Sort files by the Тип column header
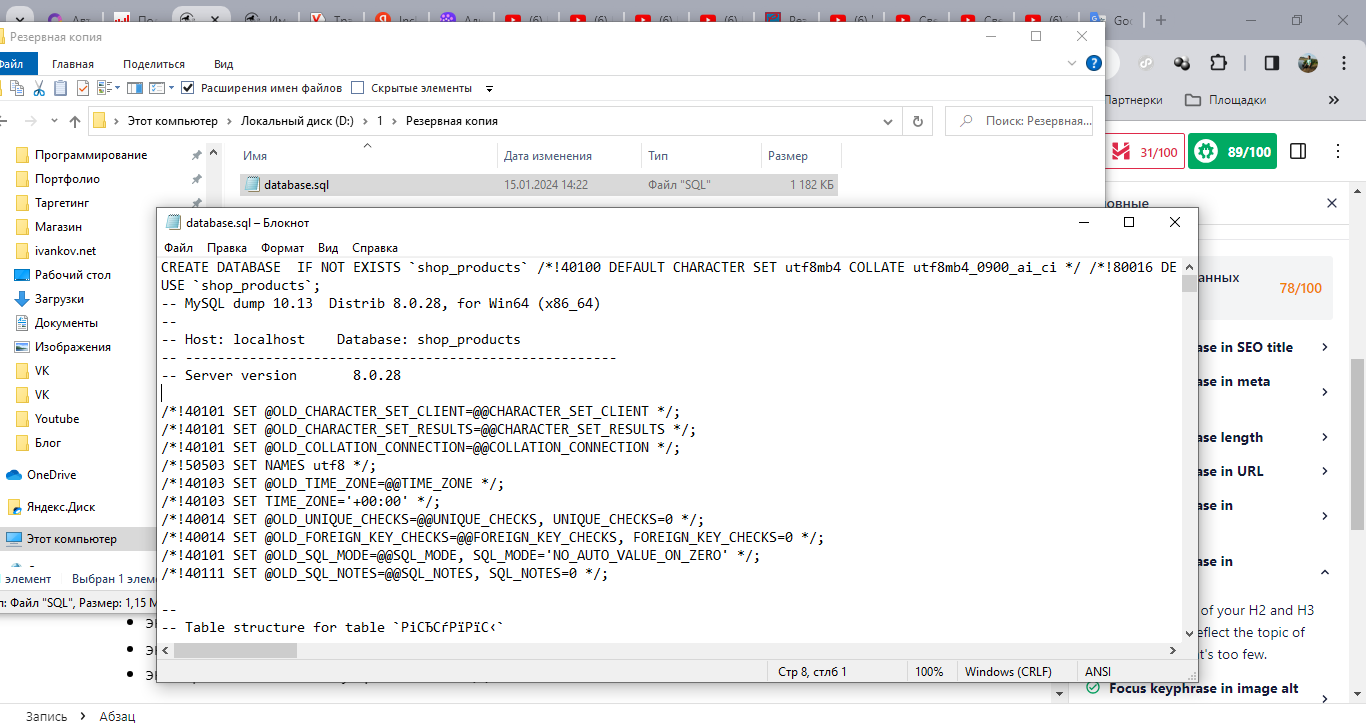 (701, 156)
